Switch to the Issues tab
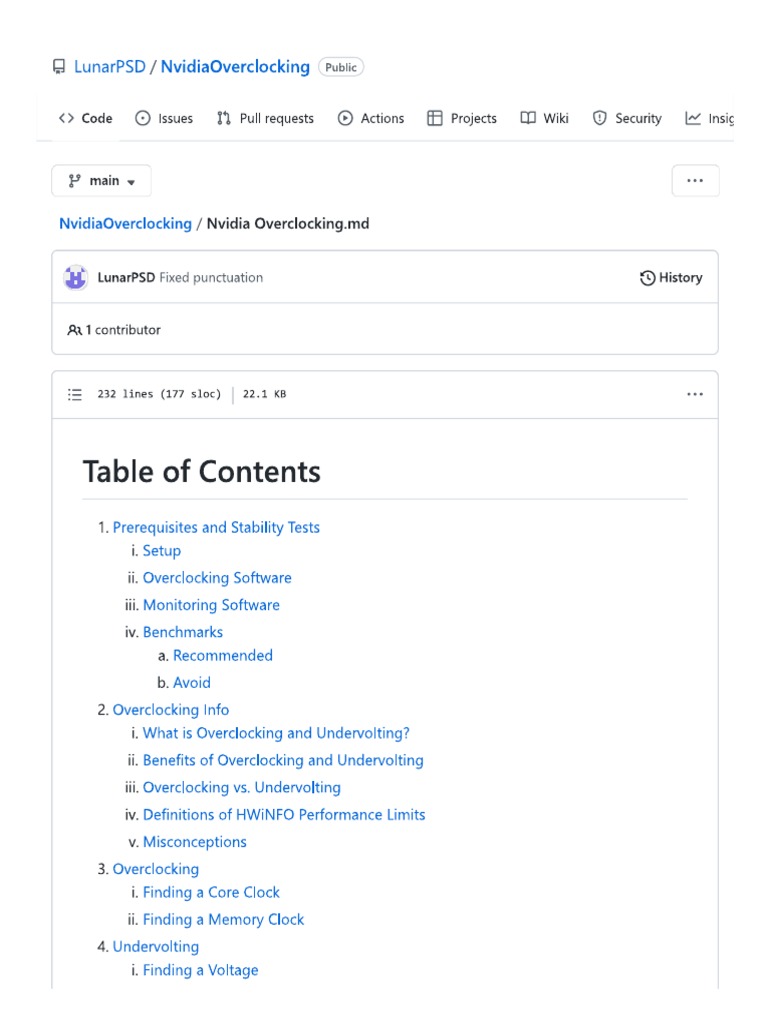768x1024 pixels. click(x=164, y=118)
